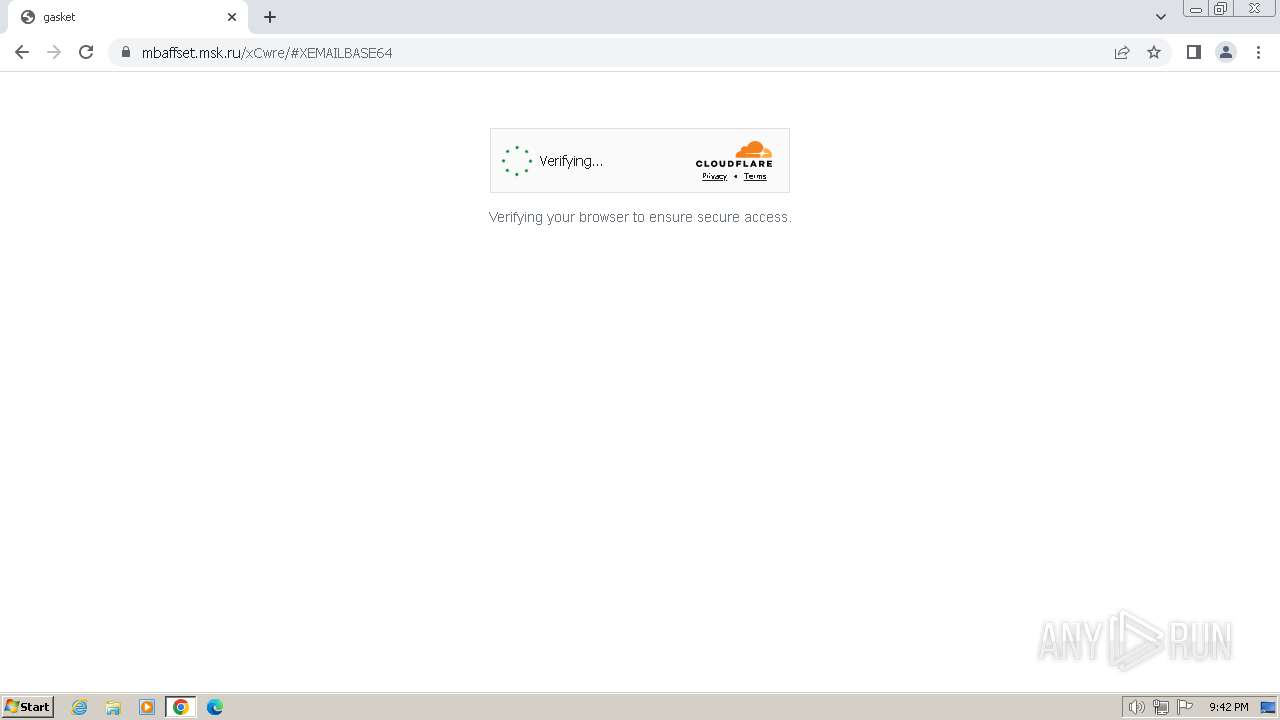Open the volume control in the system tray
The width and height of the screenshot is (1280, 720).
click(x=1137, y=707)
